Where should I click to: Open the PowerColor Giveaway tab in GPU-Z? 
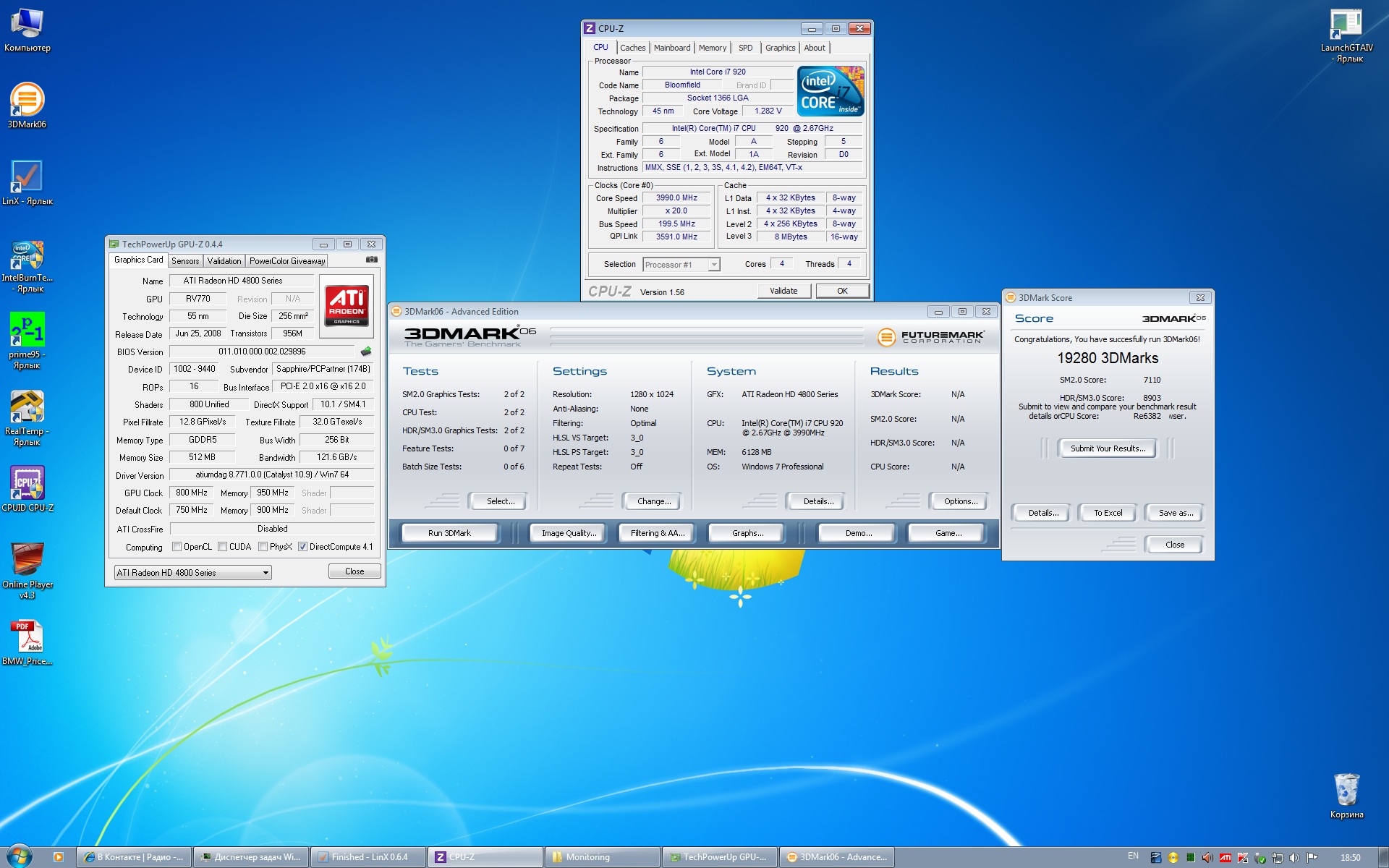coord(287,261)
